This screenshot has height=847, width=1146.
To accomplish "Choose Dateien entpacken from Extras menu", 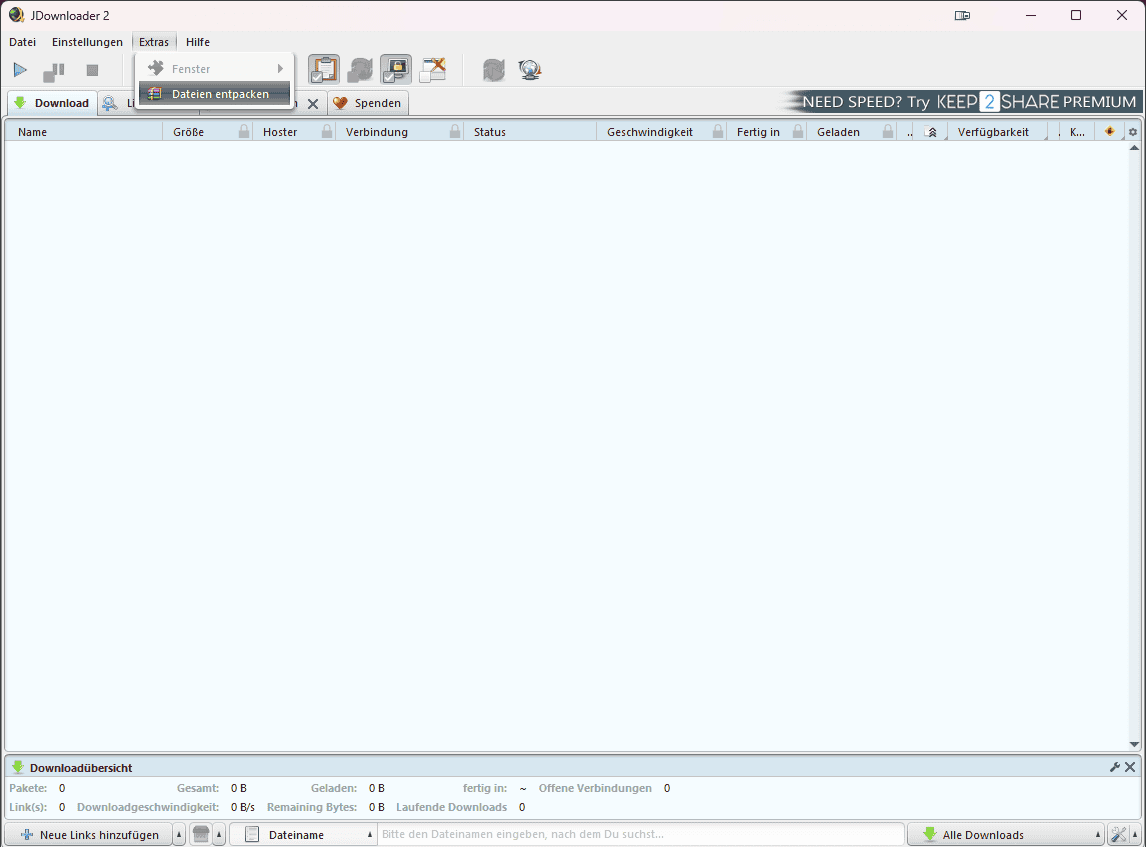I will (x=214, y=94).
